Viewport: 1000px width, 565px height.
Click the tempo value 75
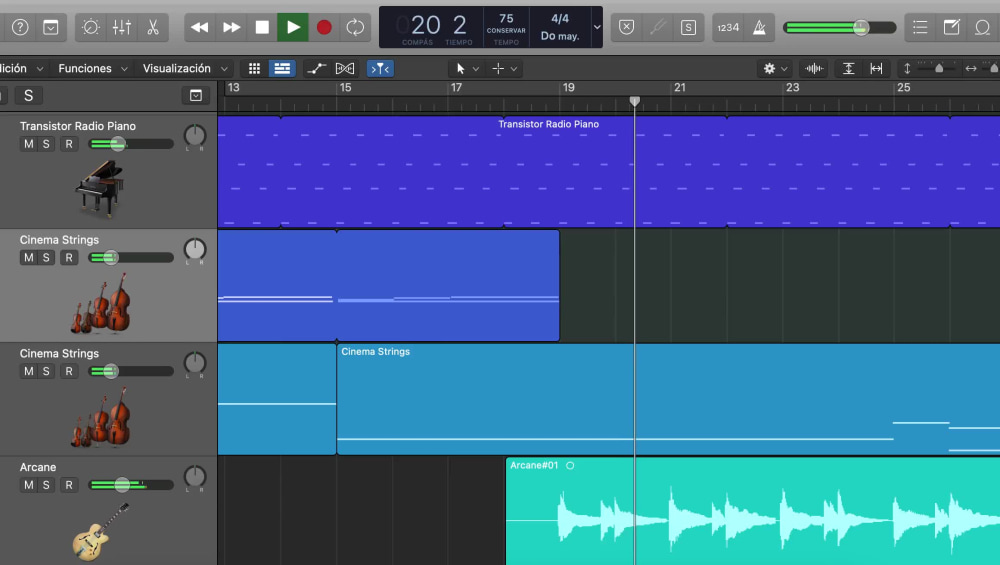coord(506,18)
